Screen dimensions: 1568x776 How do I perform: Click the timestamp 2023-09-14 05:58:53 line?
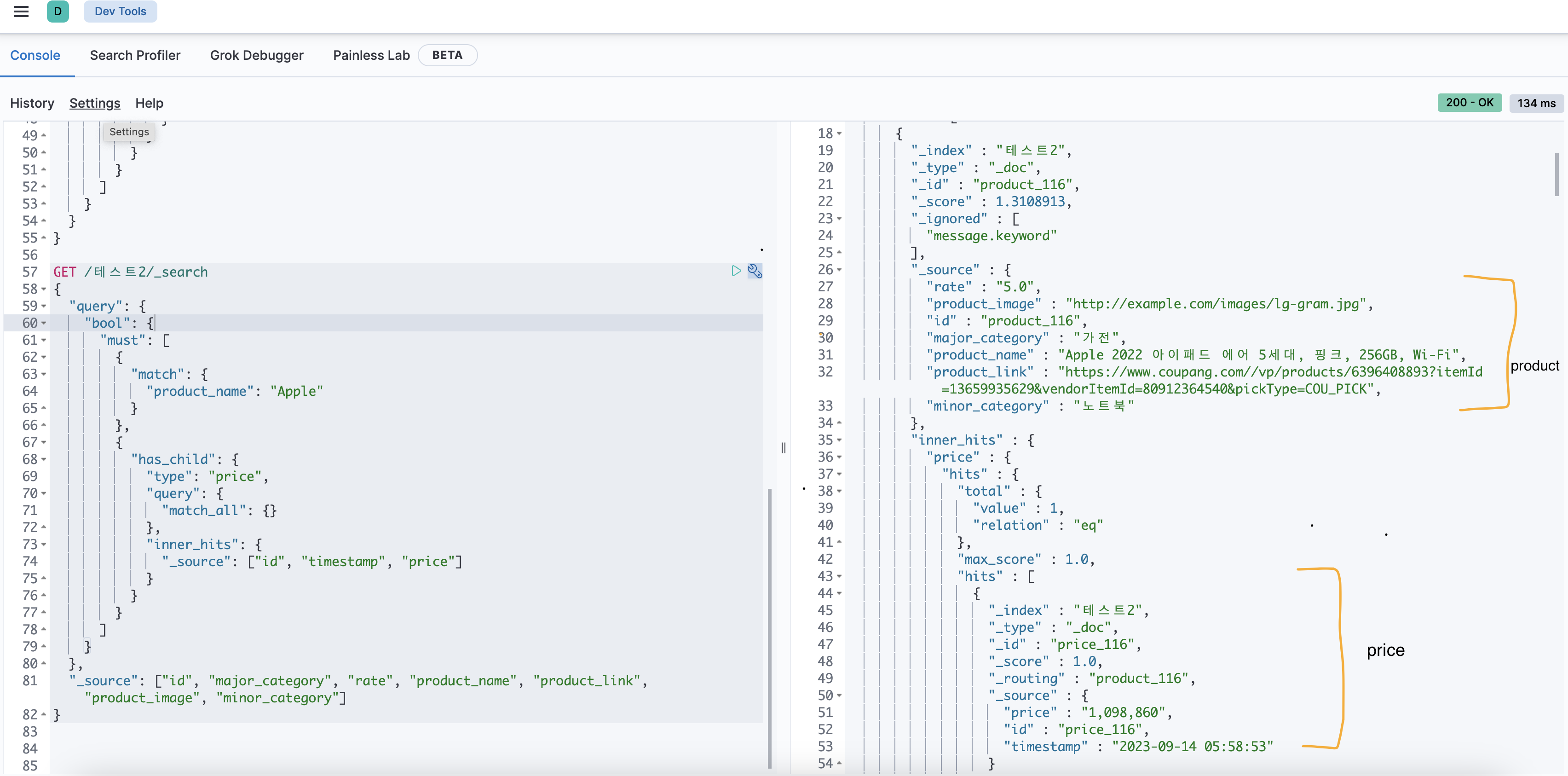(x=1138, y=747)
